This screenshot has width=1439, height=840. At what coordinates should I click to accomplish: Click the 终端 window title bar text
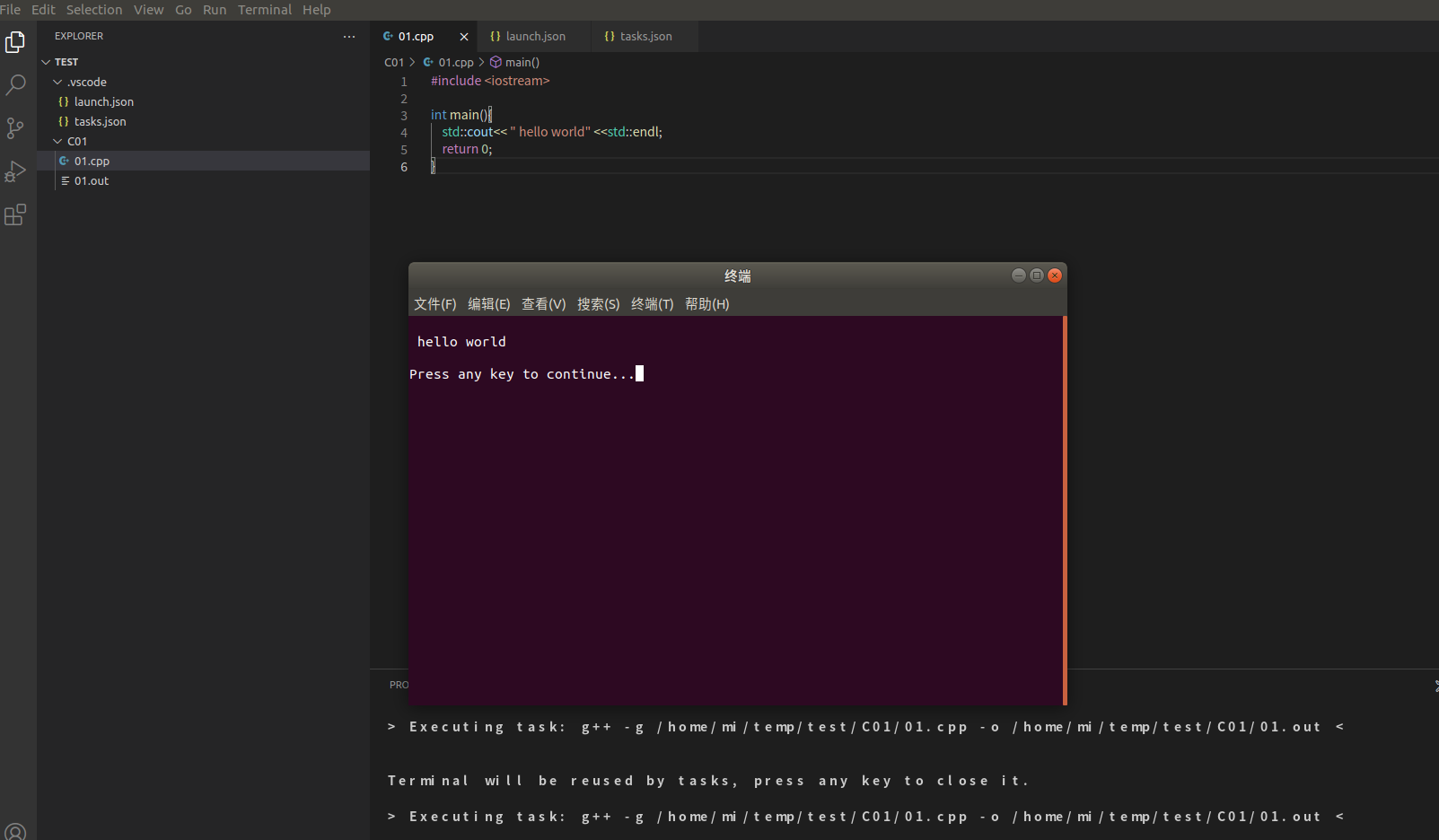point(738,276)
